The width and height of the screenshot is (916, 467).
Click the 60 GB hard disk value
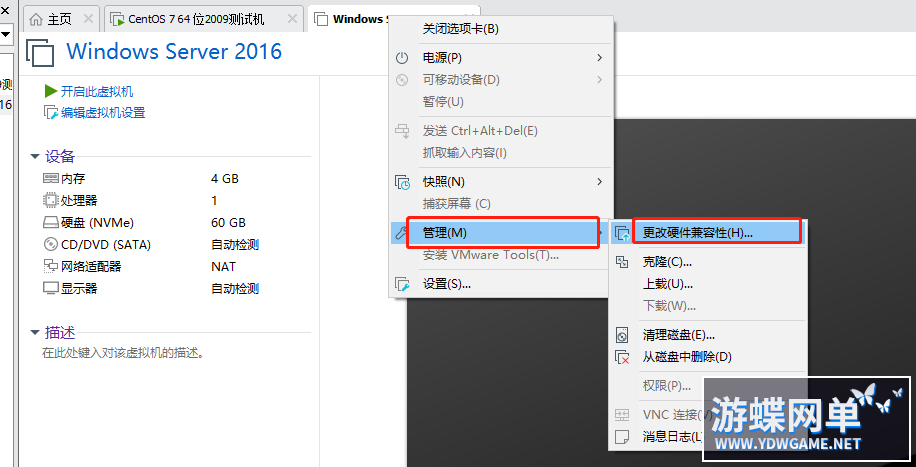coord(228,223)
